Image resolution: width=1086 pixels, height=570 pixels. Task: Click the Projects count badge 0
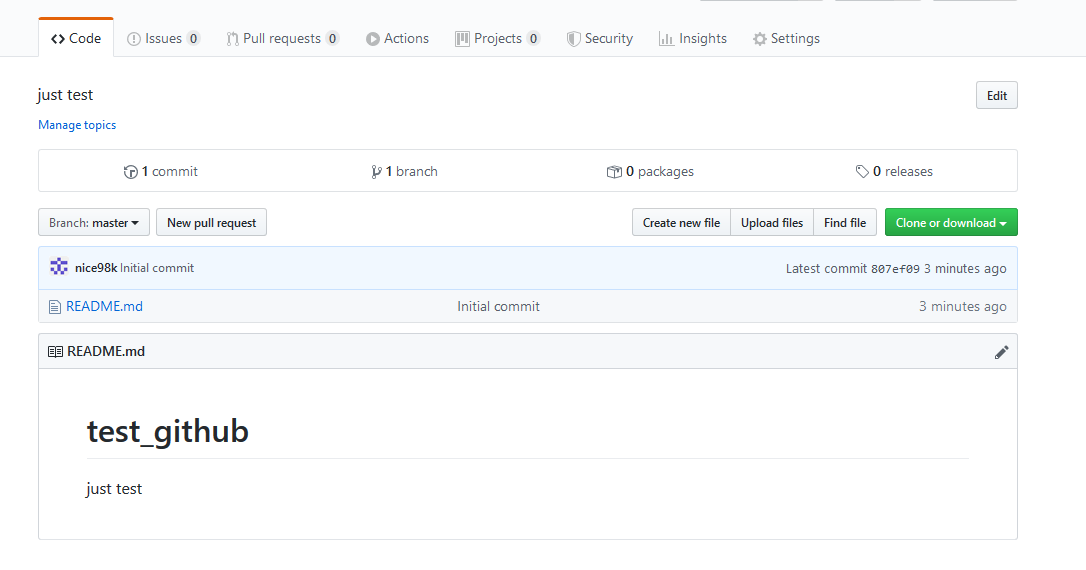(x=533, y=39)
